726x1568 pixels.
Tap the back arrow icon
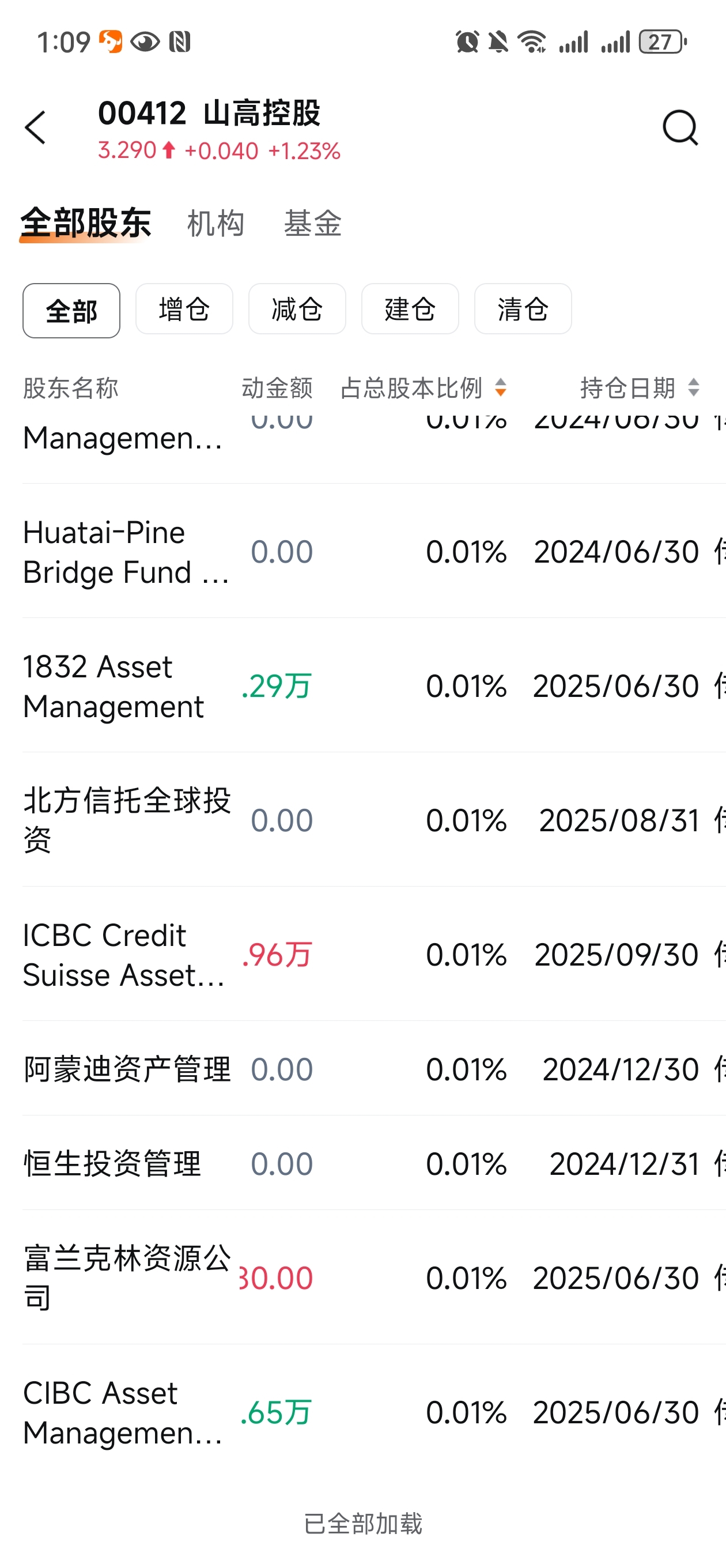coord(35,128)
